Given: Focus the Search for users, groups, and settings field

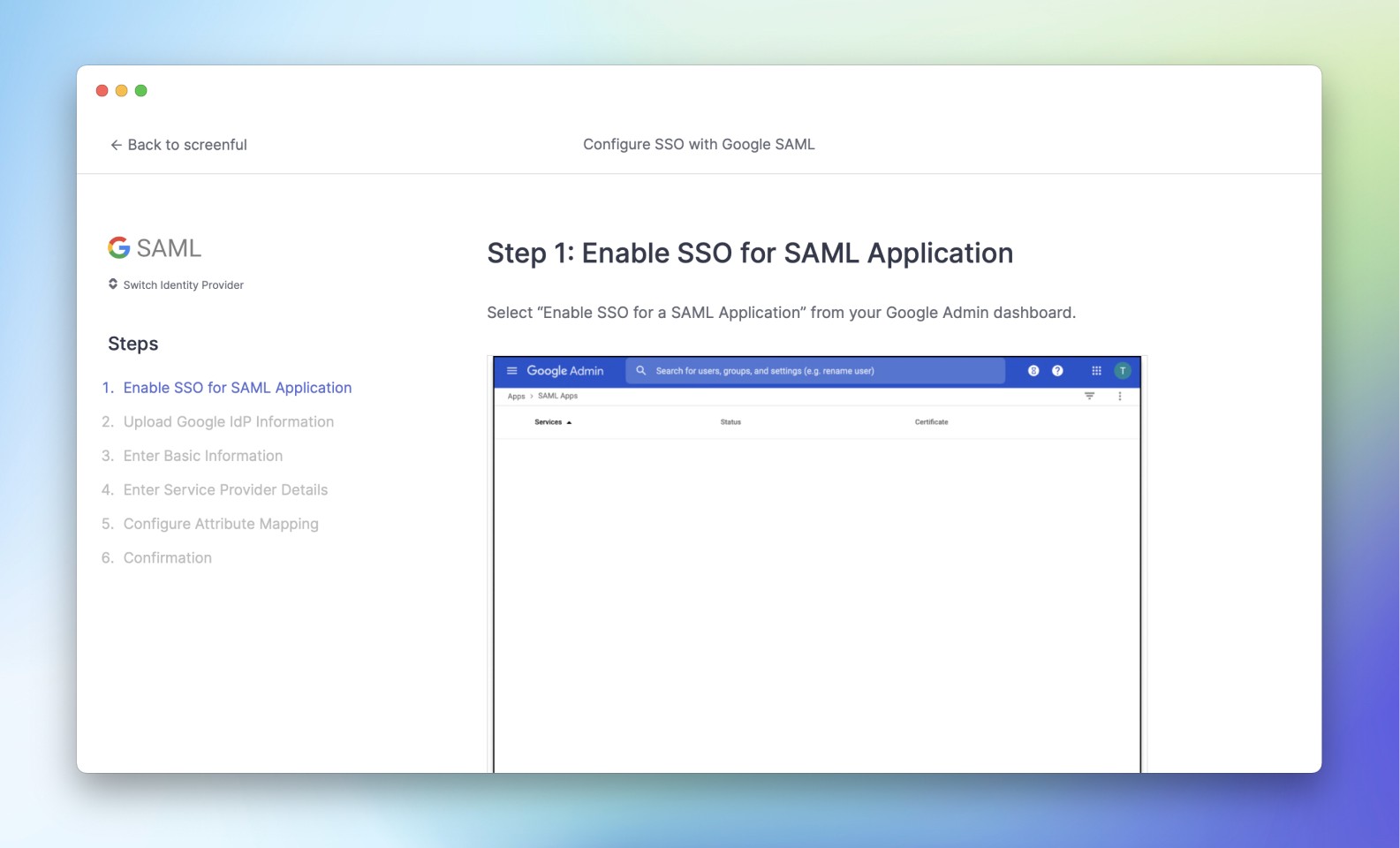Looking at the screenshot, I should pyautogui.click(x=815, y=371).
